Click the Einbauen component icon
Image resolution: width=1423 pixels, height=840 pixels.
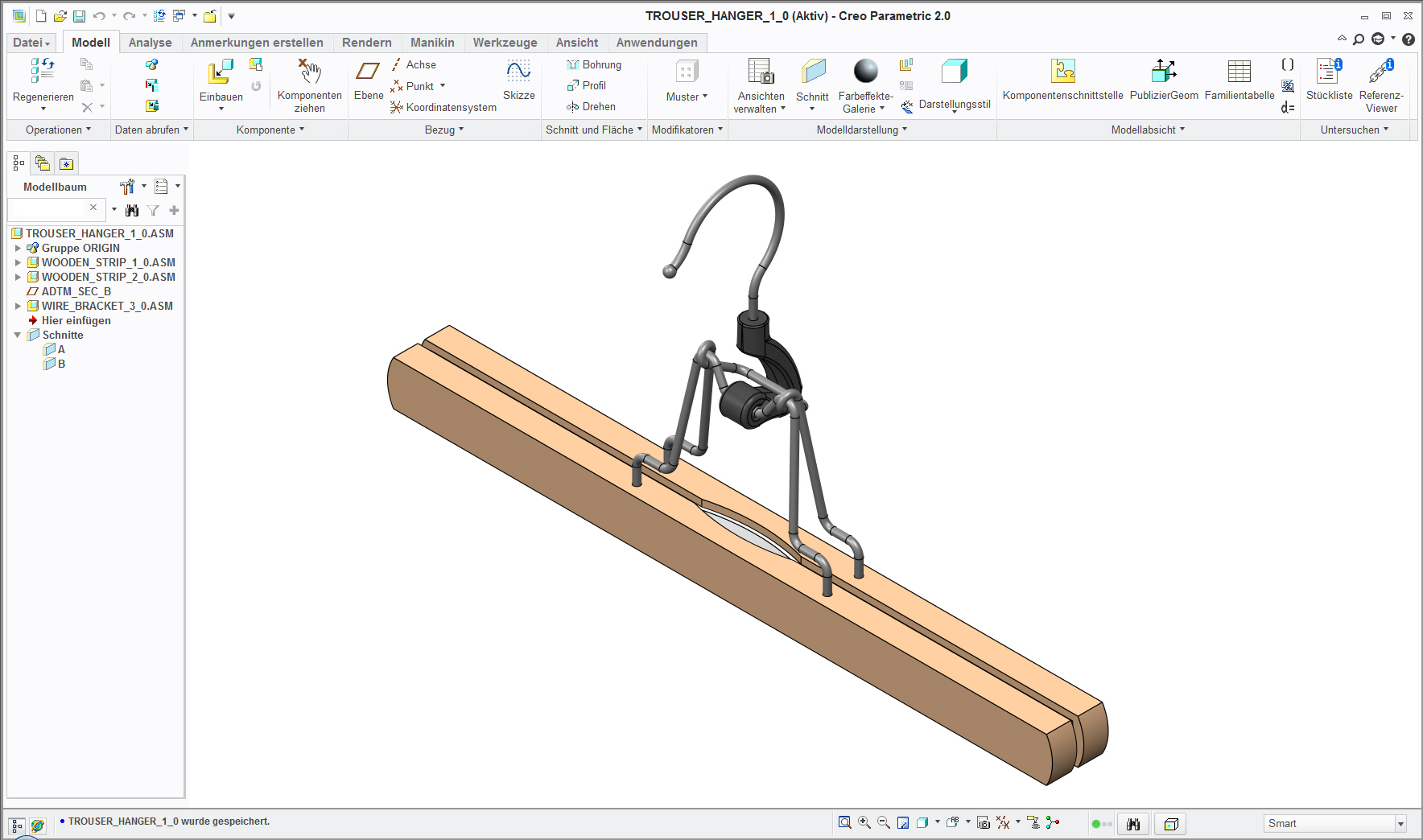point(221,72)
